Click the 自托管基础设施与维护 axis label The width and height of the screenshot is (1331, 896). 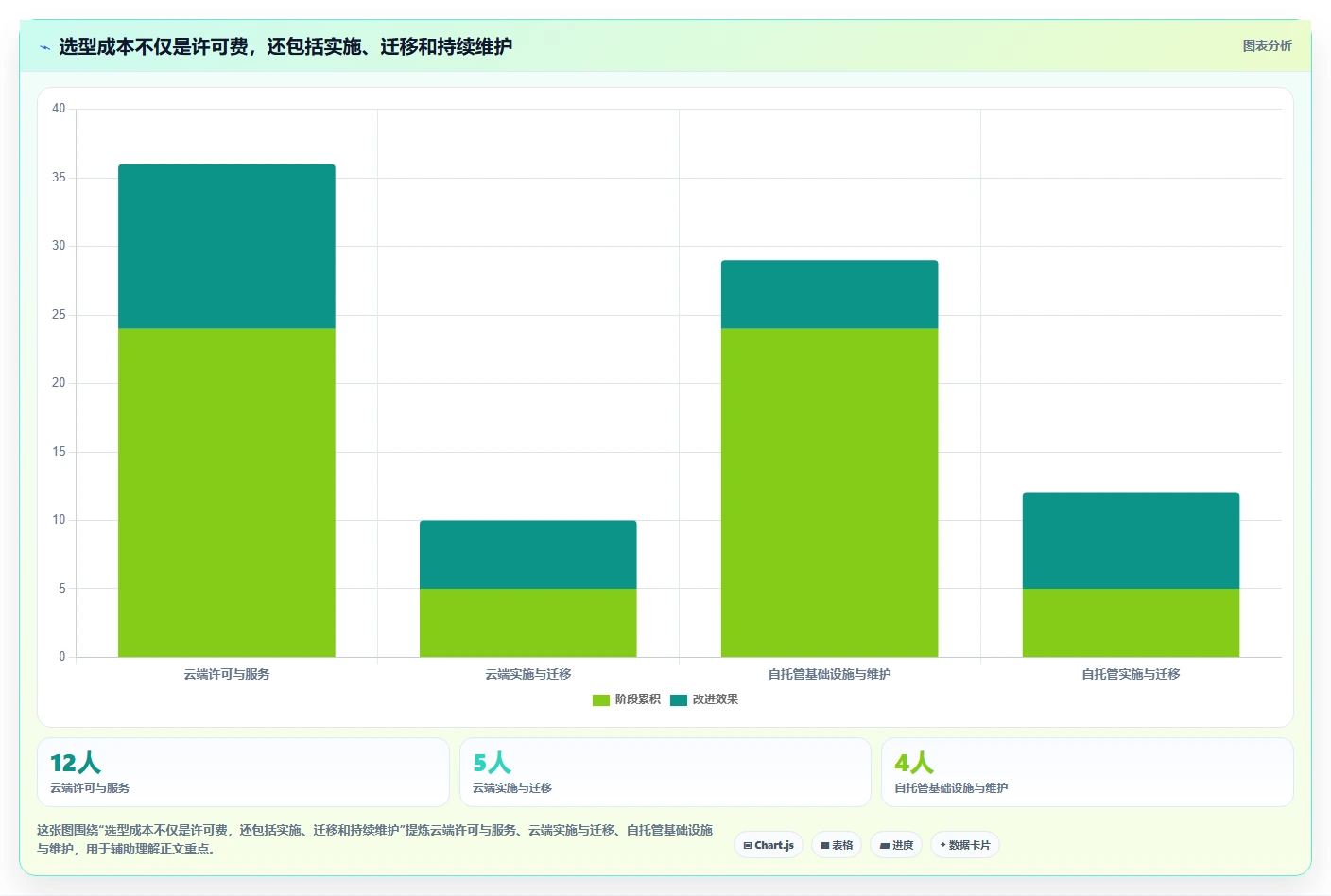[830, 674]
